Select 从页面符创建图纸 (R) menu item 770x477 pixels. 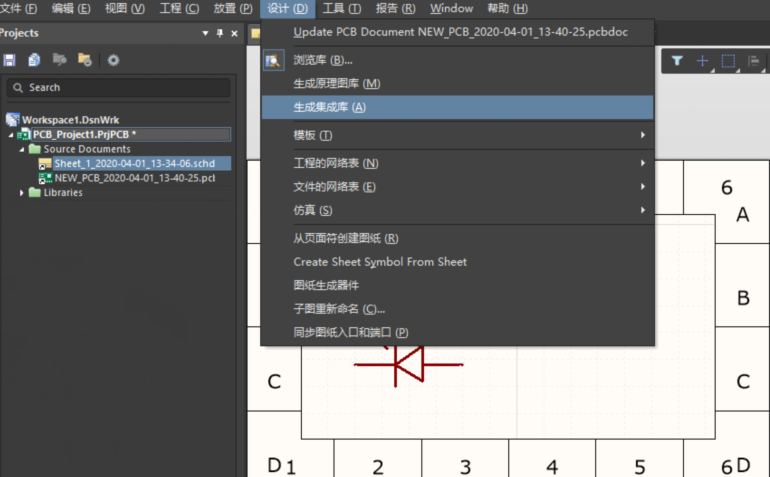point(458,238)
